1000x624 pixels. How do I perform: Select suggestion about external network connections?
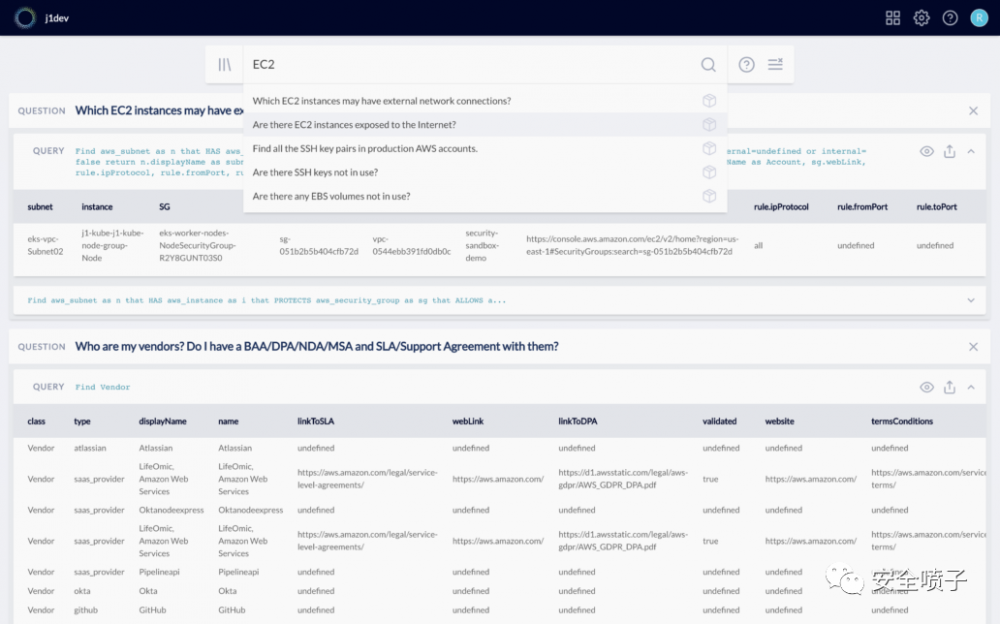485,101
